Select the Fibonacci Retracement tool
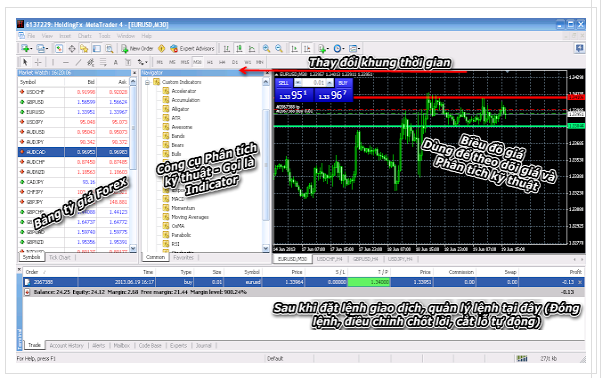The image size is (603, 378). [x=103, y=62]
